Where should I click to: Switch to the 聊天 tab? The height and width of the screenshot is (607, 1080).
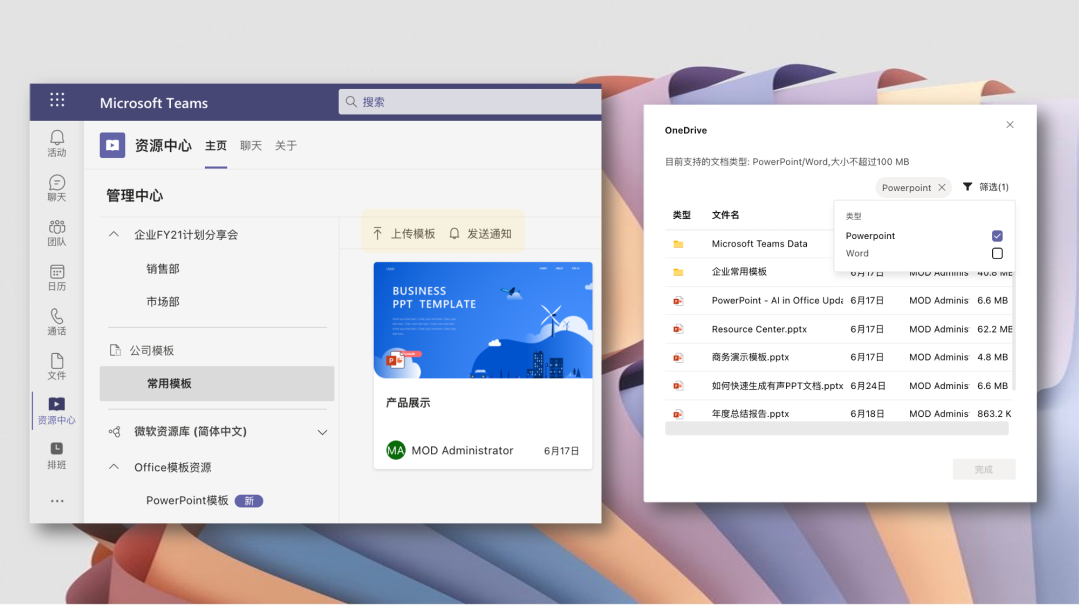pos(251,145)
